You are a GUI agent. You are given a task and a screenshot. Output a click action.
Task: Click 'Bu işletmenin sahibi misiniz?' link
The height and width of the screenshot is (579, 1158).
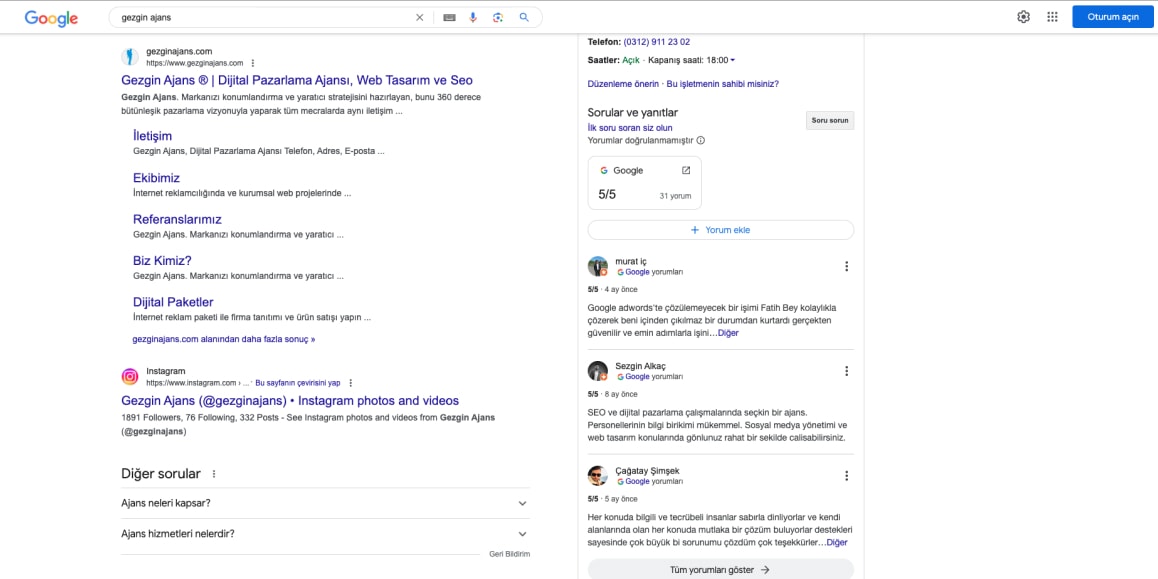pyautogui.click(x=722, y=84)
